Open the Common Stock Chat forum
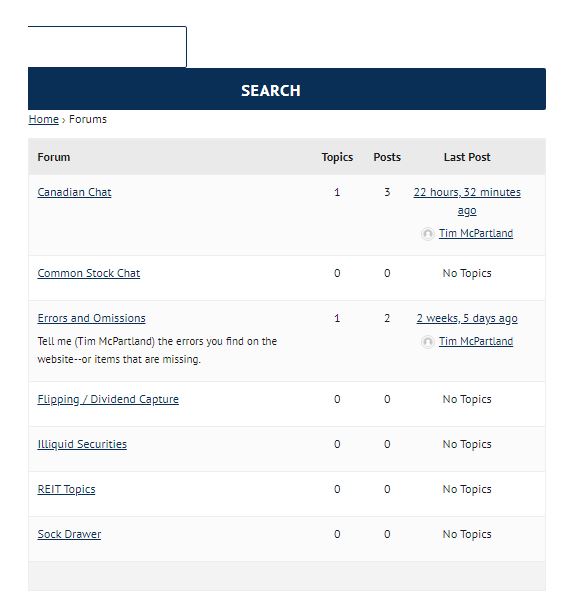This screenshot has height=603, width=570. [x=89, y=273]
